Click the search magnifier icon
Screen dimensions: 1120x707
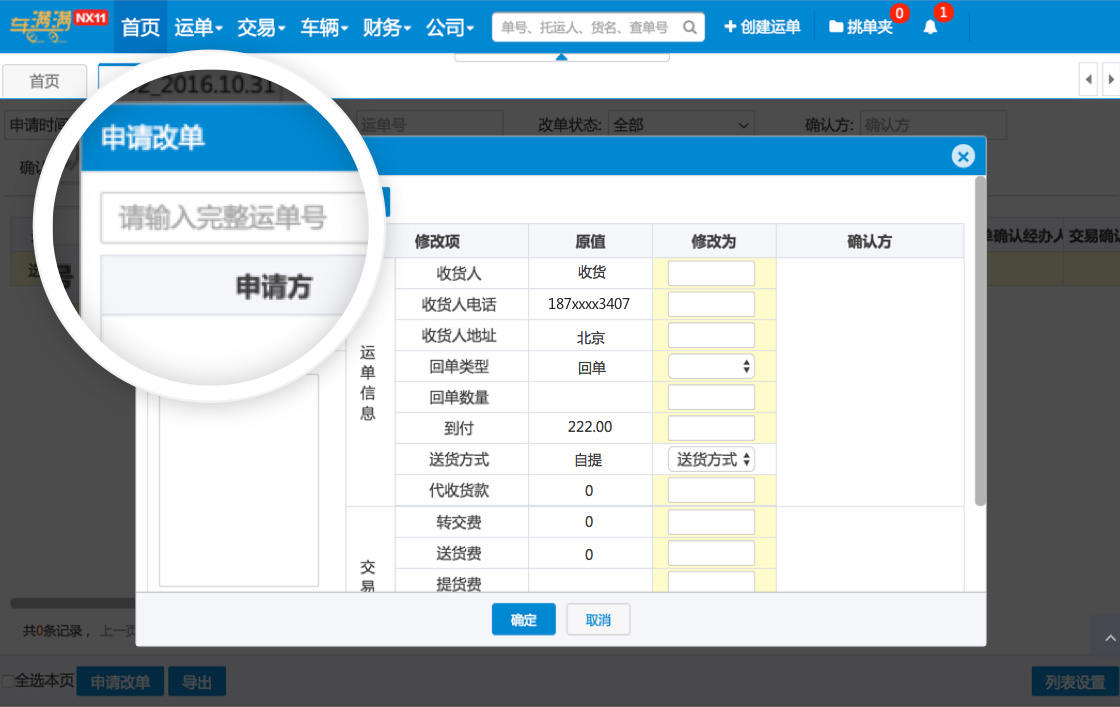coord(689,27)
